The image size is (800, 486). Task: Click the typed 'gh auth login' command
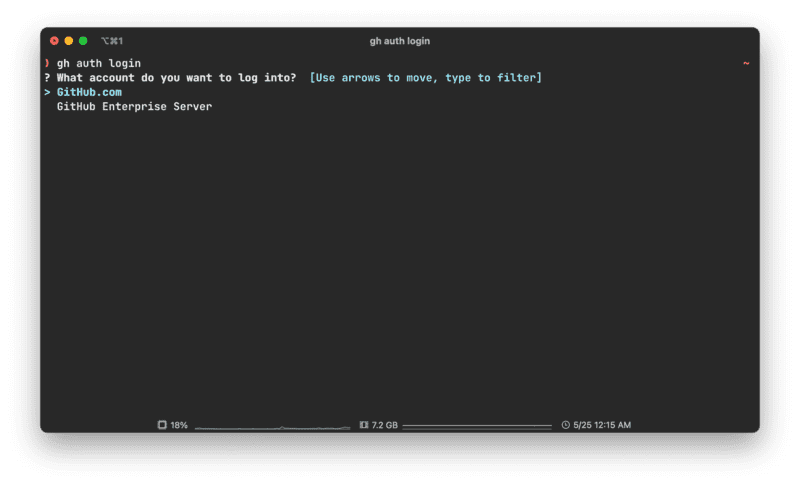99,63
